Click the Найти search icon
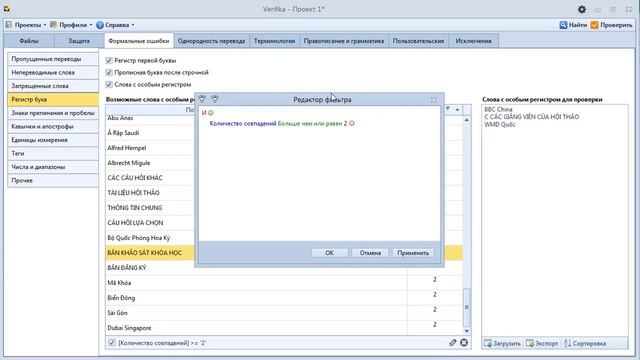 pyautogui.click(x=563, y=25)
